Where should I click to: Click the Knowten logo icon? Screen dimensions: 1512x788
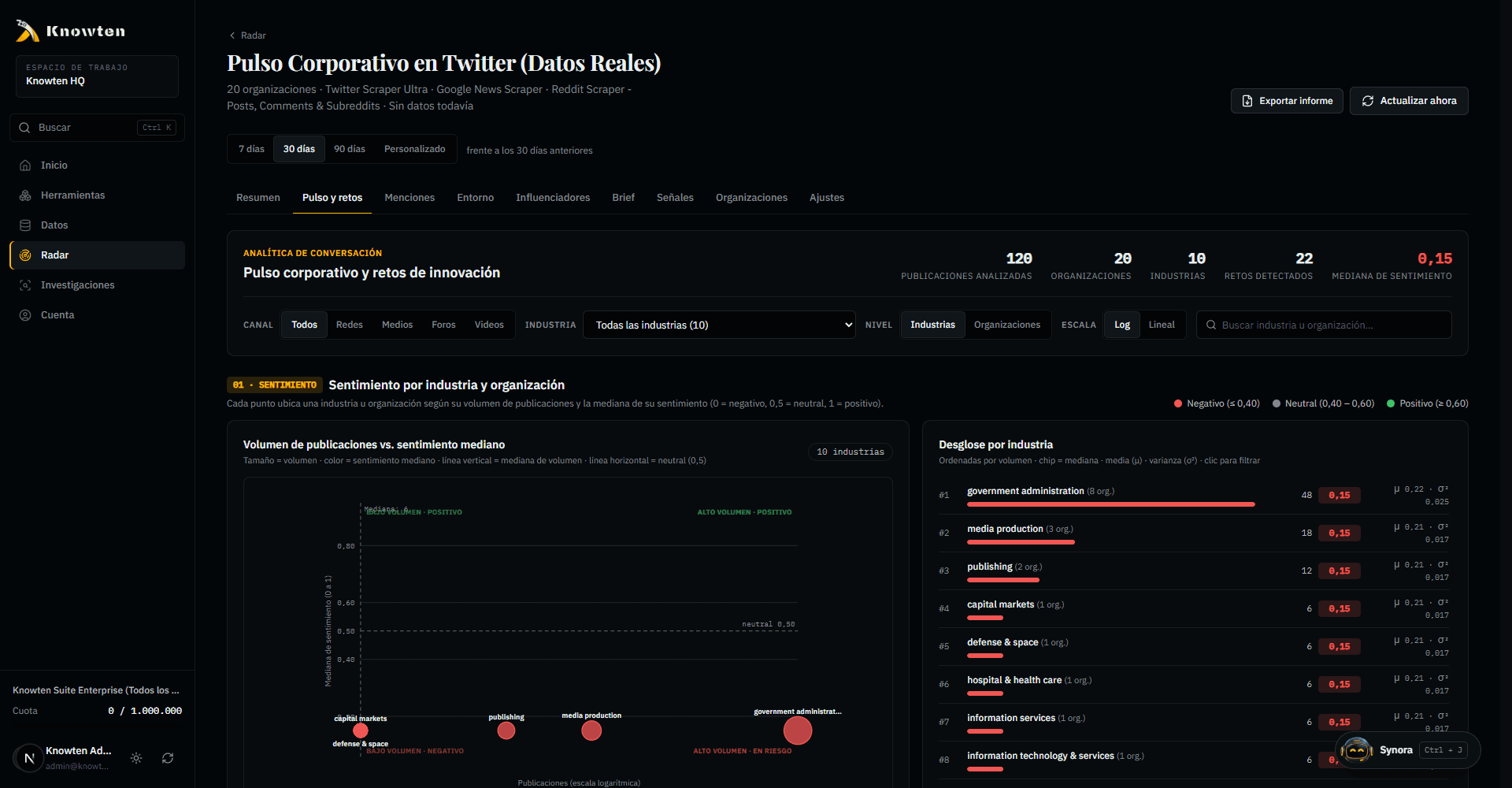click(28, 31)
